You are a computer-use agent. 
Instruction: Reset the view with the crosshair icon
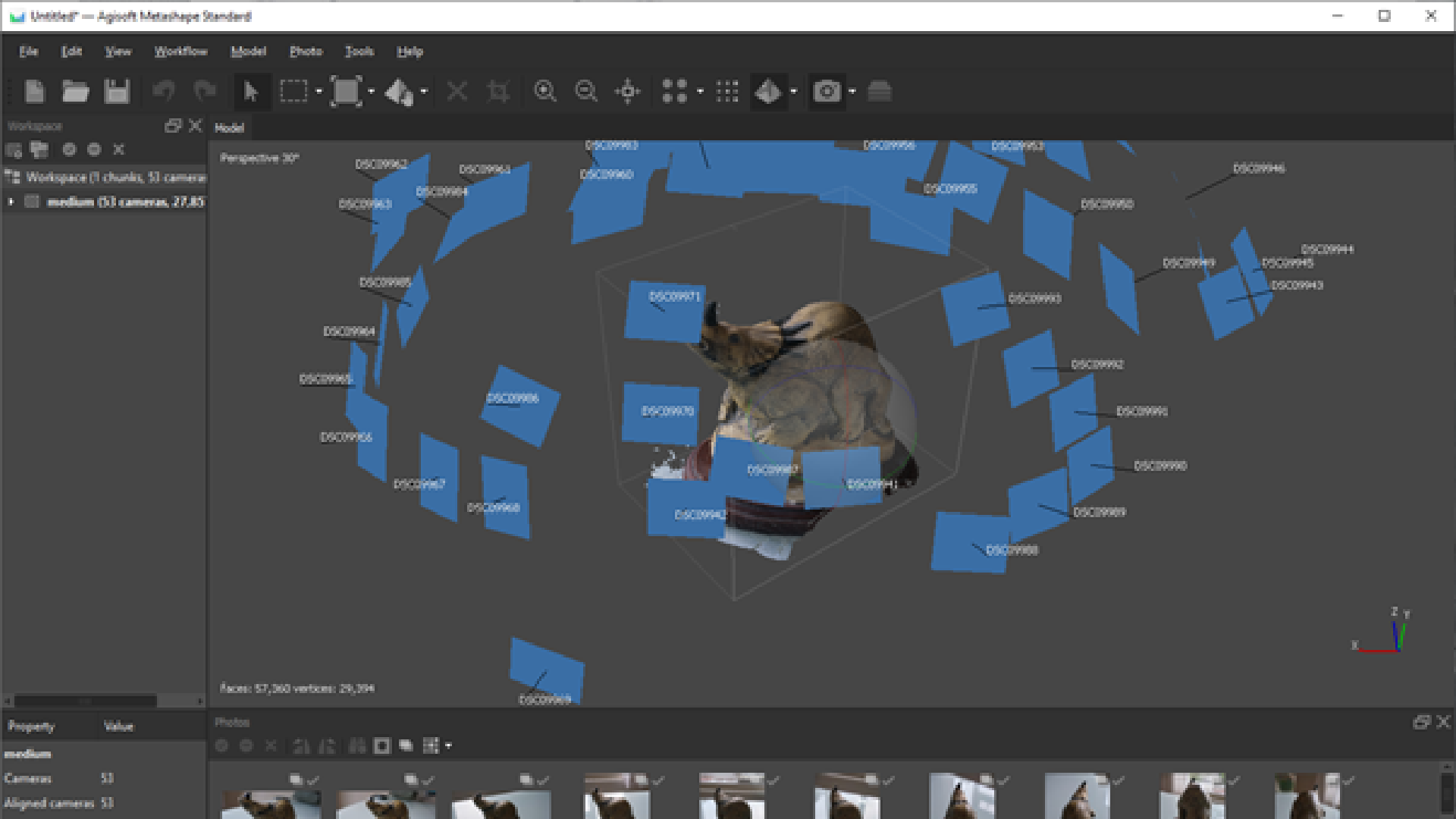[628, 92]
